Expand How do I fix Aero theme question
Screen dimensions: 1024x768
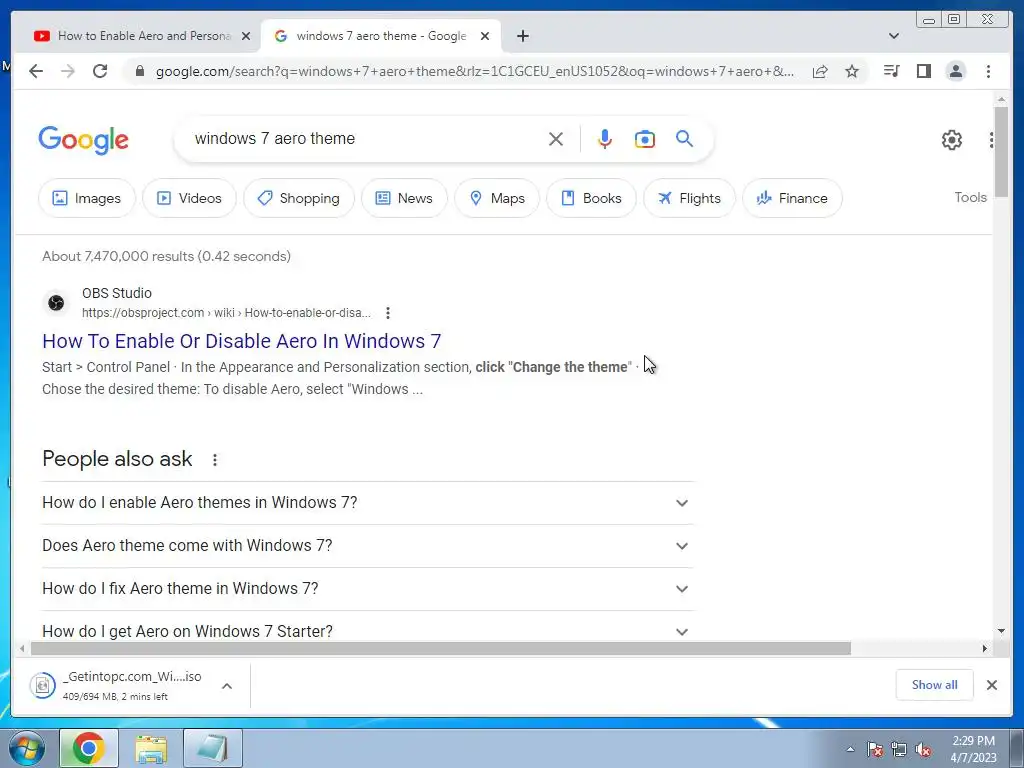tap(368, 589)
